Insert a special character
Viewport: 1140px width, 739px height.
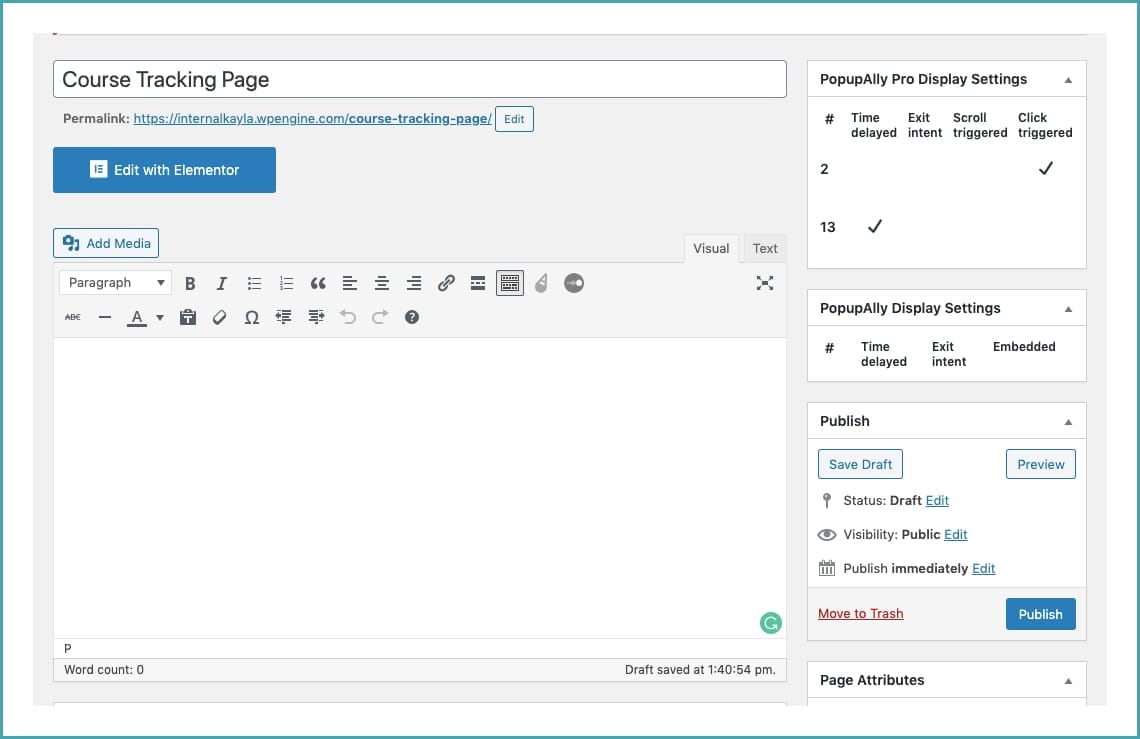click(x=251, y=317)
